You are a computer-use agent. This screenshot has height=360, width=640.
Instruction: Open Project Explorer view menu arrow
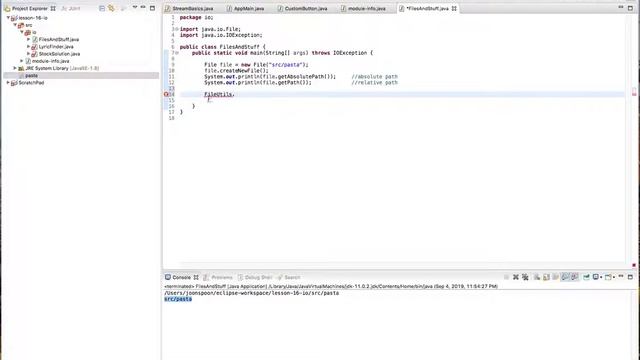[135, 8]
